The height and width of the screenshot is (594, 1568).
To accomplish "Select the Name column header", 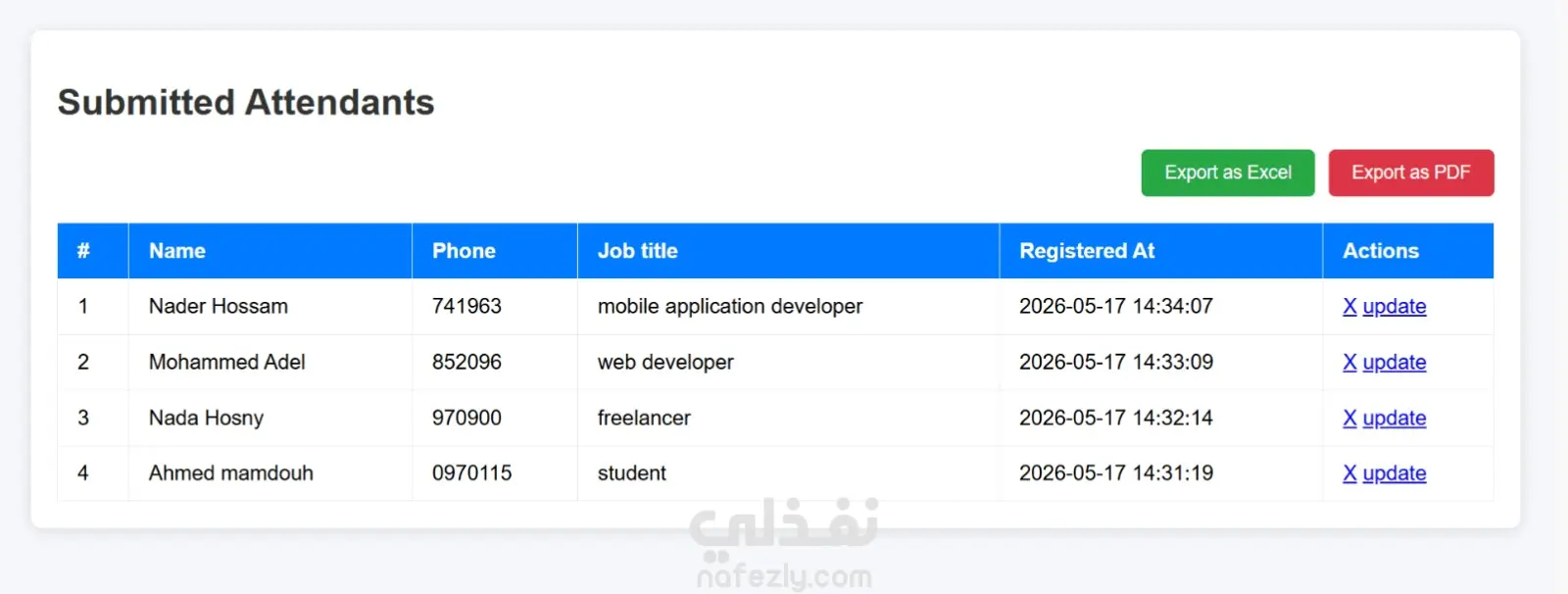I will pos(270,251).
